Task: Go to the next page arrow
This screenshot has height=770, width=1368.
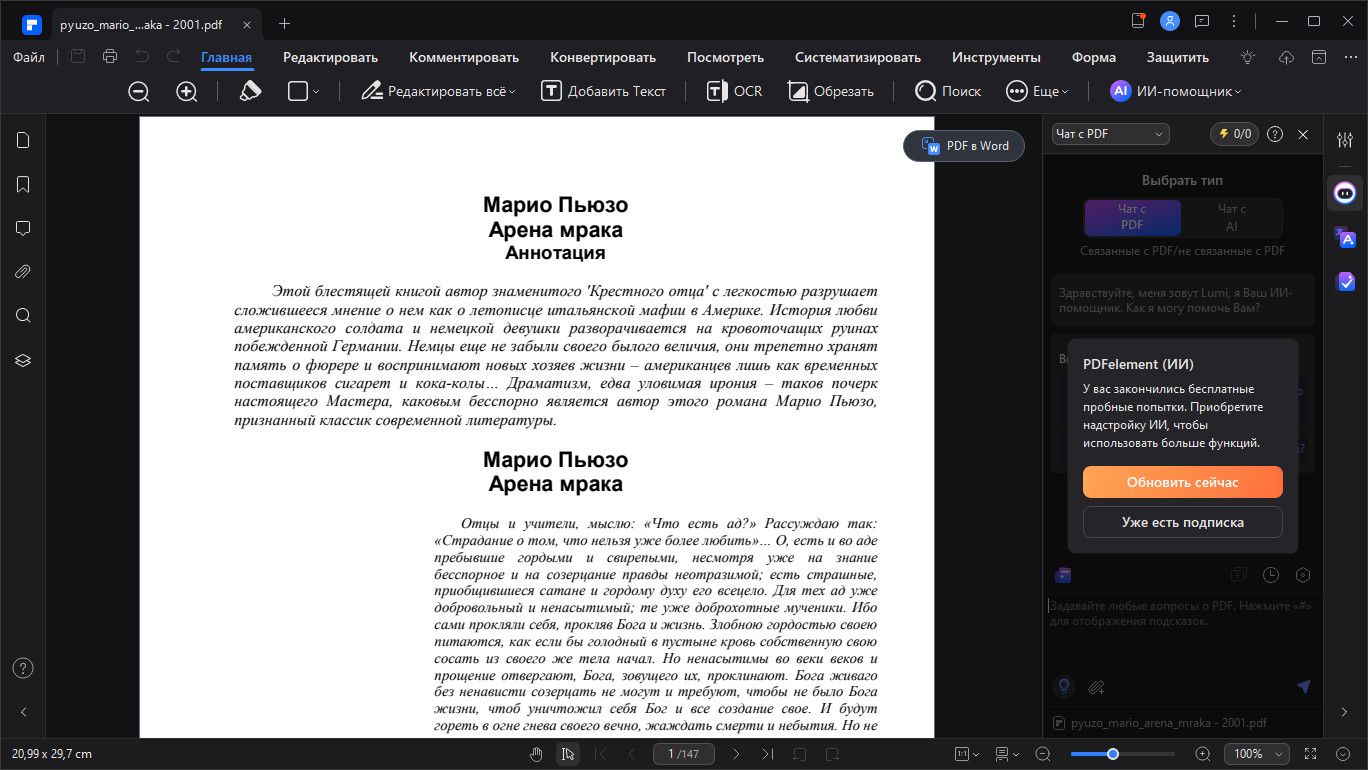Action: 736,754
